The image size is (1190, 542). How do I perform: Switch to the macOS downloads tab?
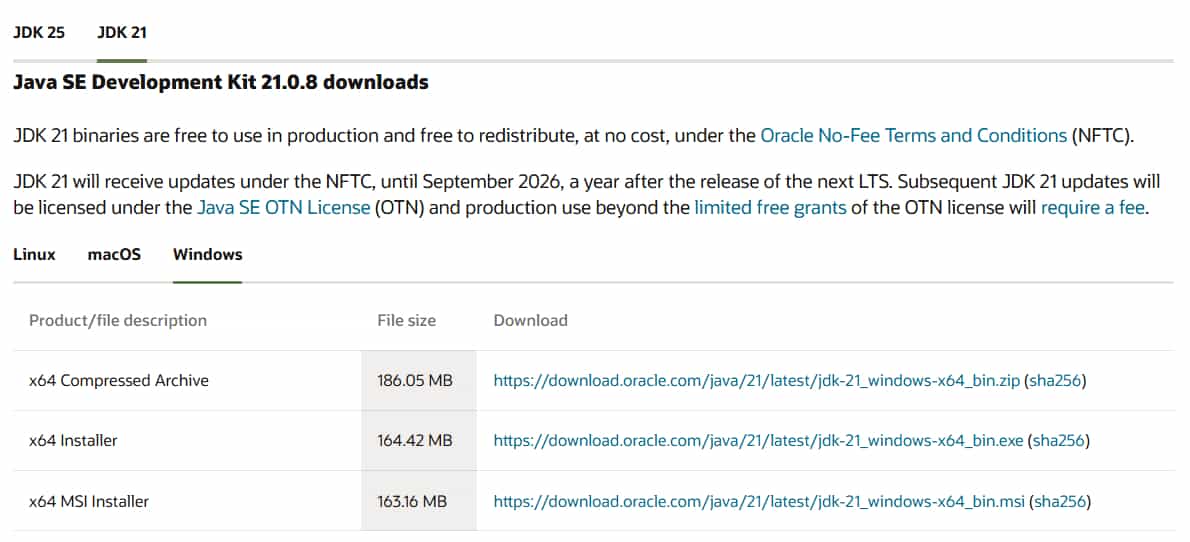pyautogui.click(x=114, y=254)
